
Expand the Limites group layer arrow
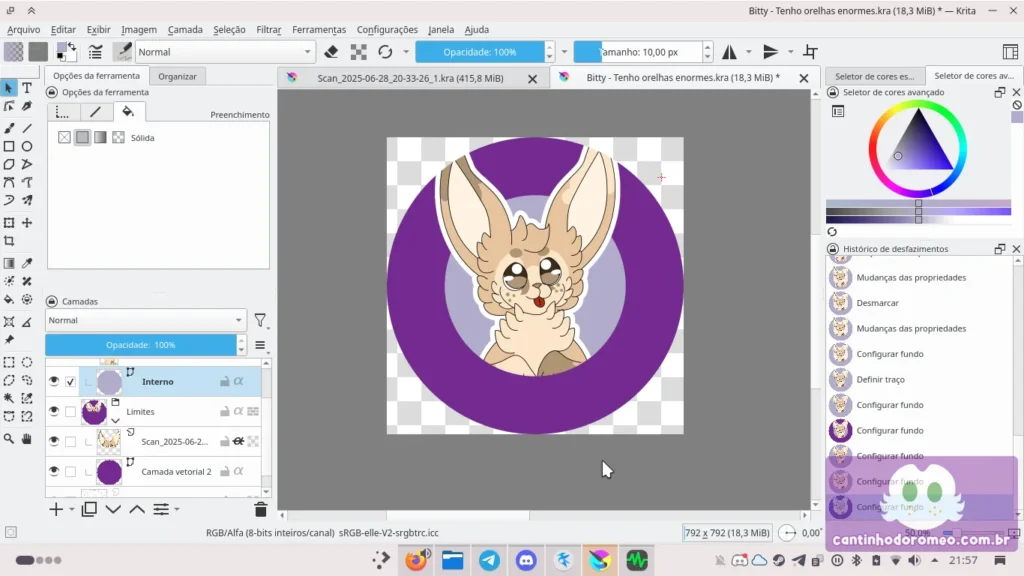(x=116, y=421)
